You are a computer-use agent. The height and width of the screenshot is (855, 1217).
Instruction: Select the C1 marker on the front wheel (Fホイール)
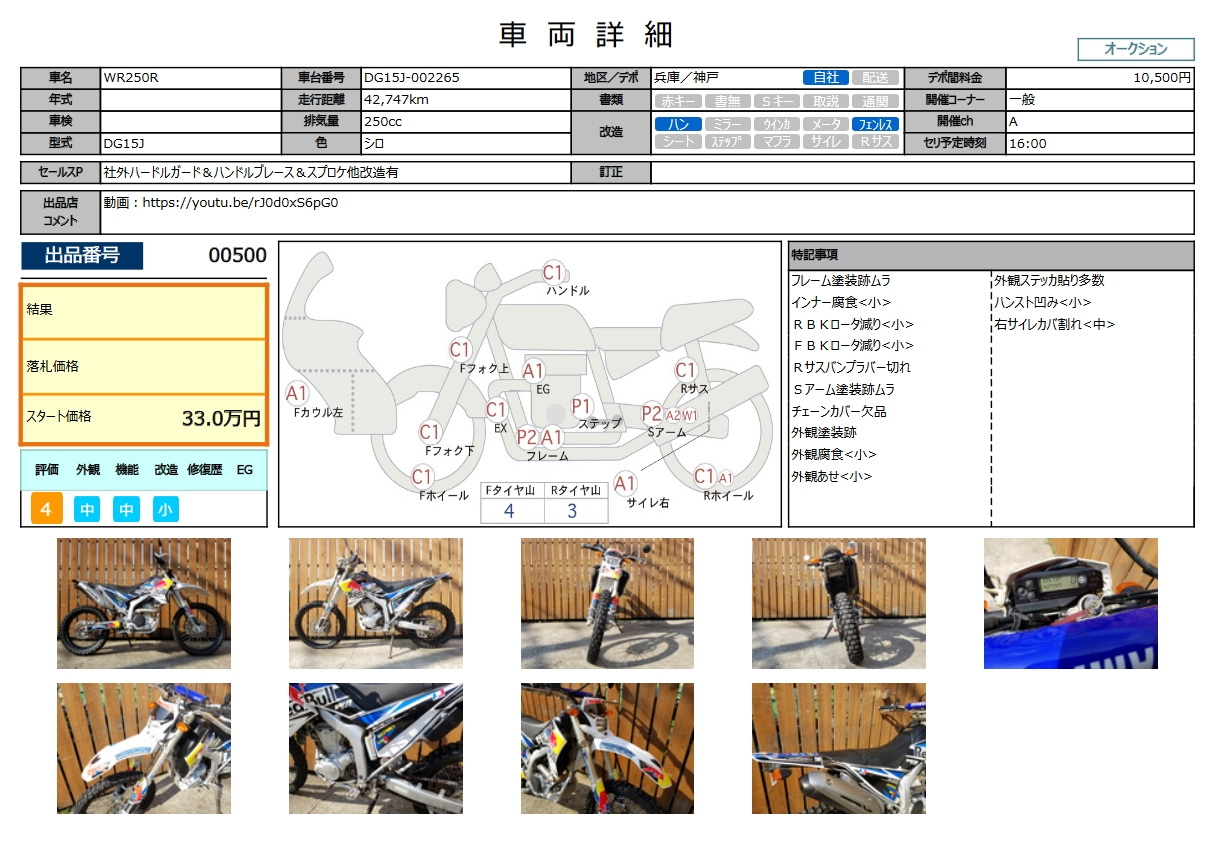423,477
